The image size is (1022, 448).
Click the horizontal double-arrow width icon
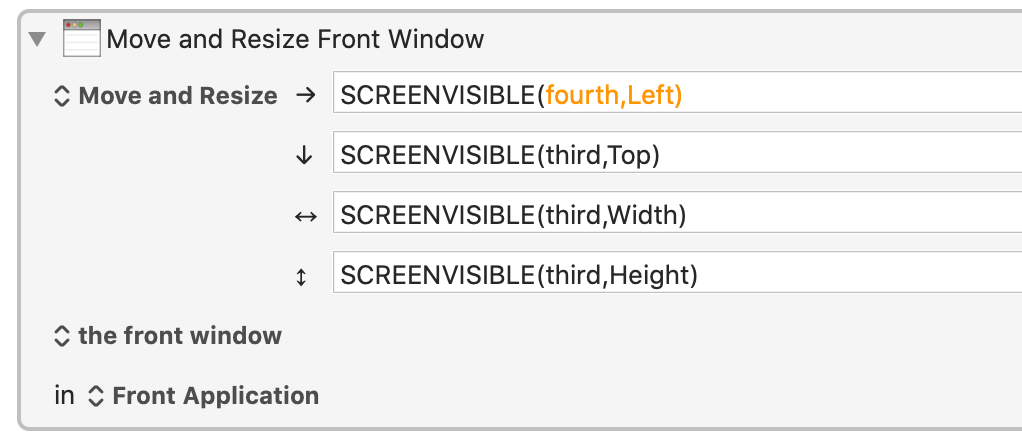306,216
